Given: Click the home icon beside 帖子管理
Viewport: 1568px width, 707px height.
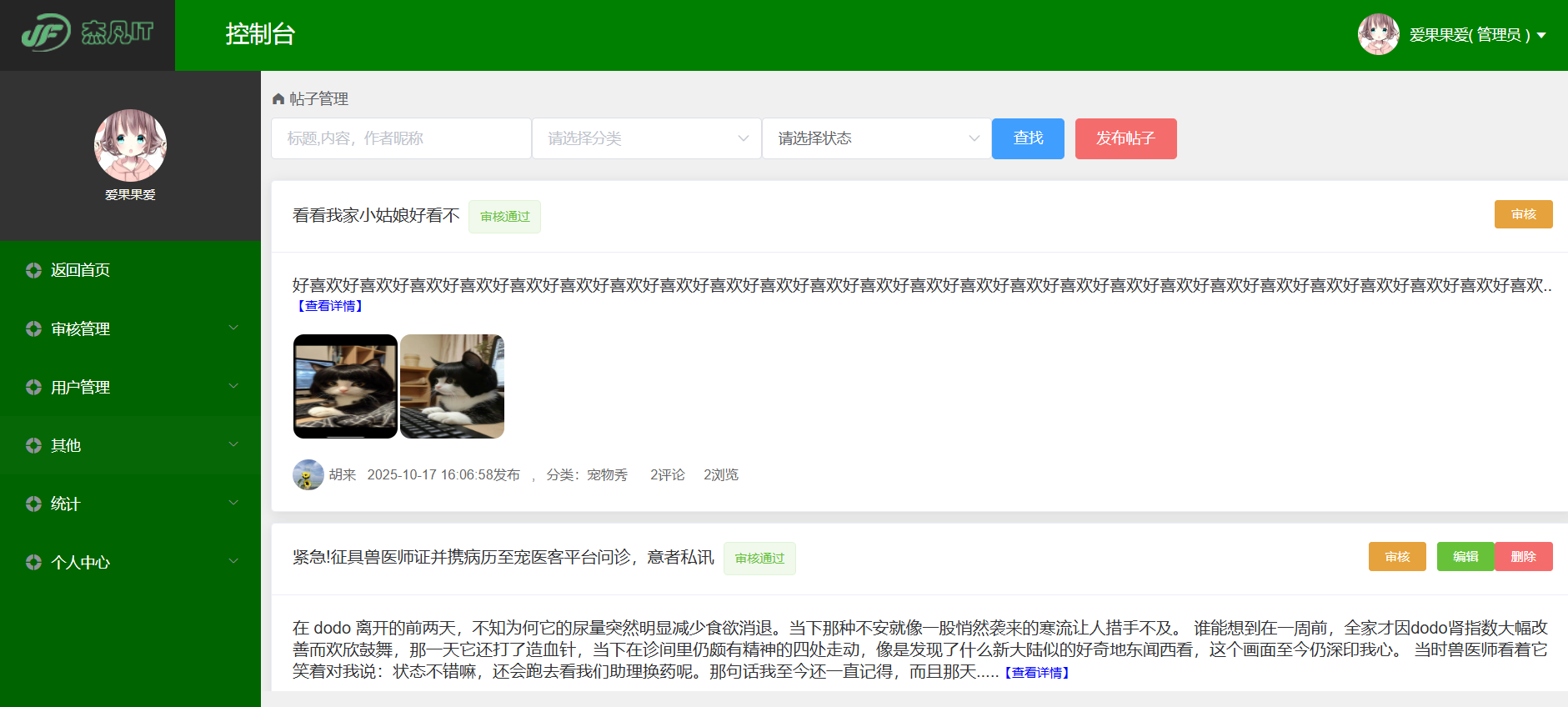Looking at the screenshot, I should click(x=278, y=99).
